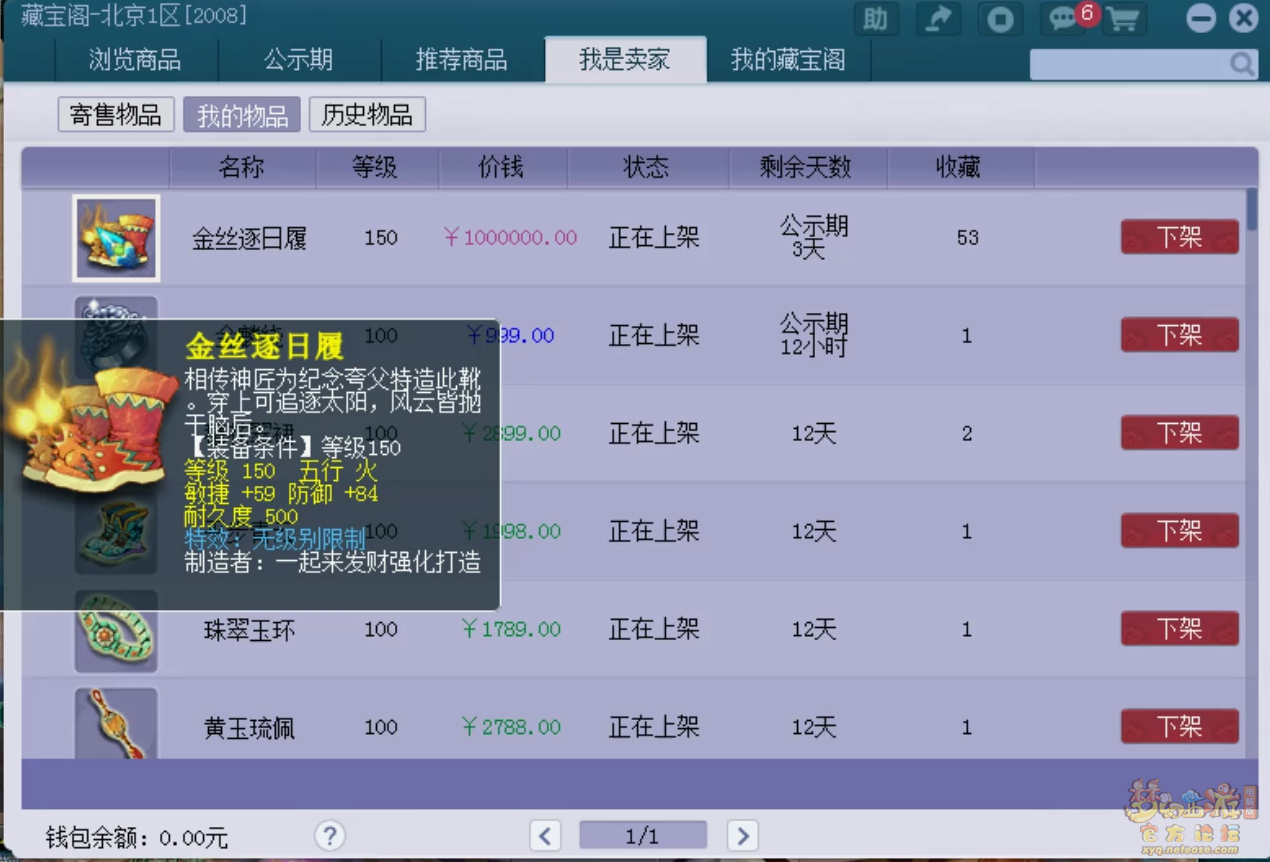Select the 我是卖家 tab
This screenshot has height=862, width=1270.
pos(625,60)
